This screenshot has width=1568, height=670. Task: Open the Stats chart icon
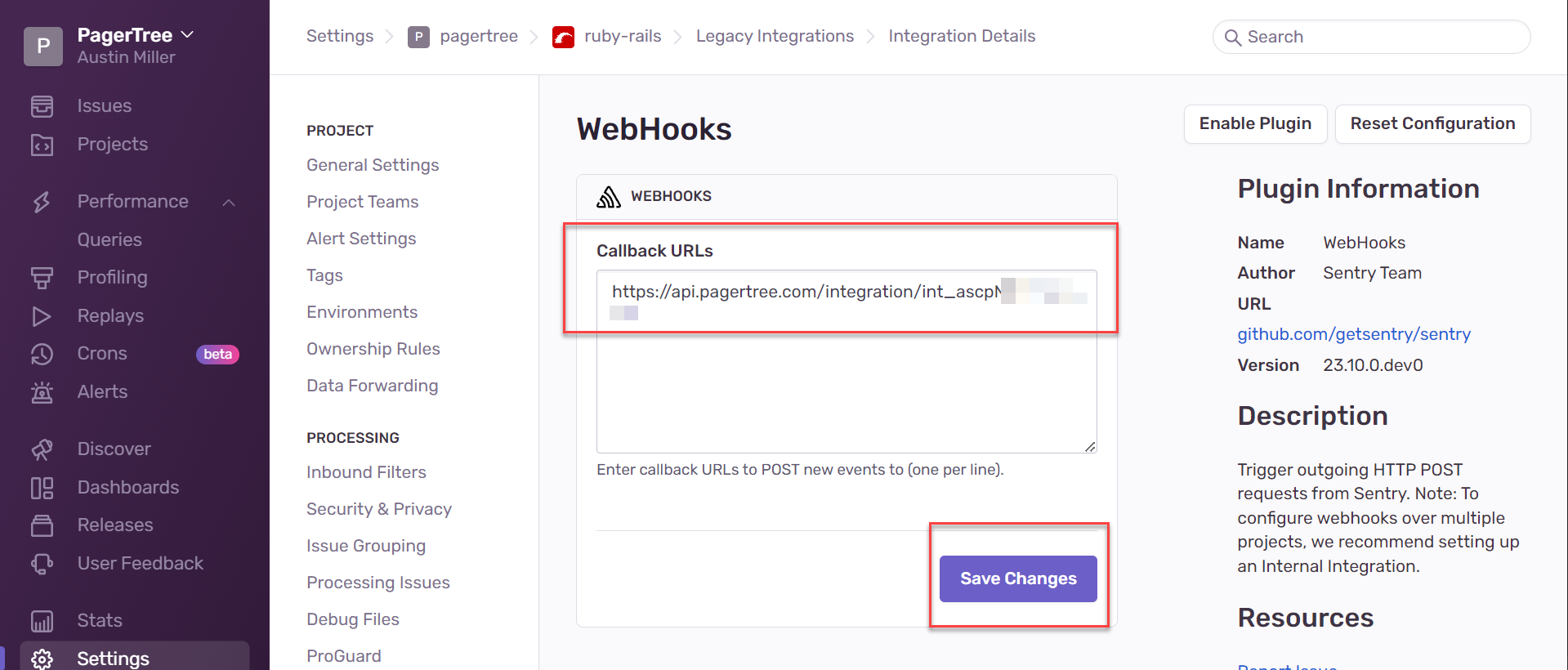pyautogui.click(x=42, y=621)
